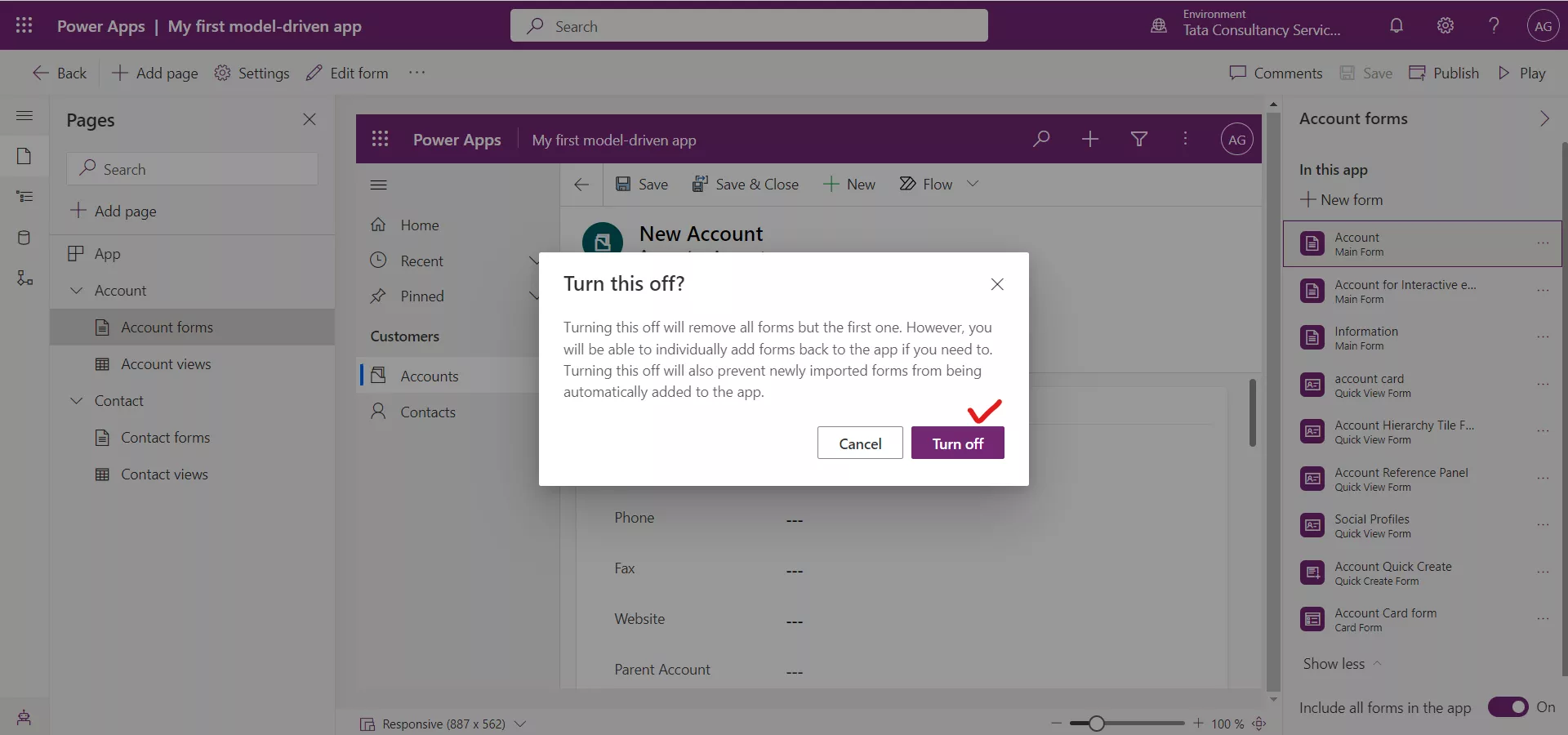Confirm with the Turn off button

pyautogui.click(x=958, y=443)
